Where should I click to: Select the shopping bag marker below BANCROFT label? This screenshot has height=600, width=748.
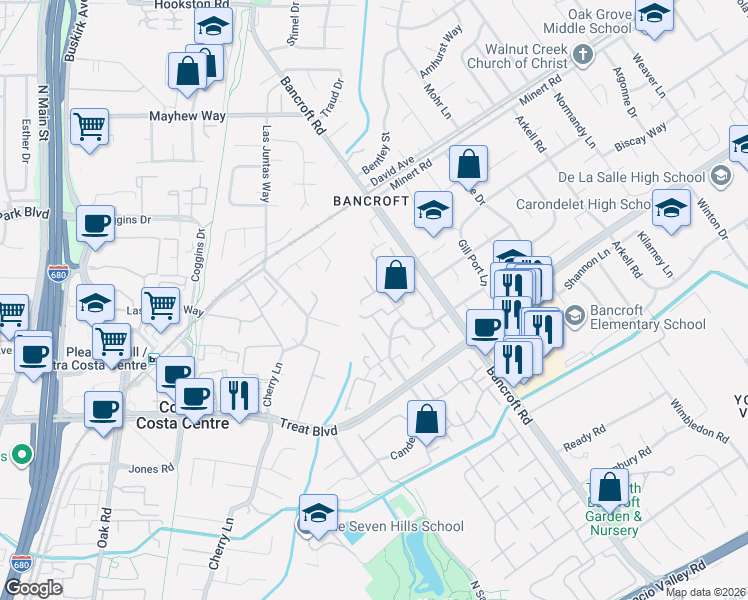tap(395, 275)
